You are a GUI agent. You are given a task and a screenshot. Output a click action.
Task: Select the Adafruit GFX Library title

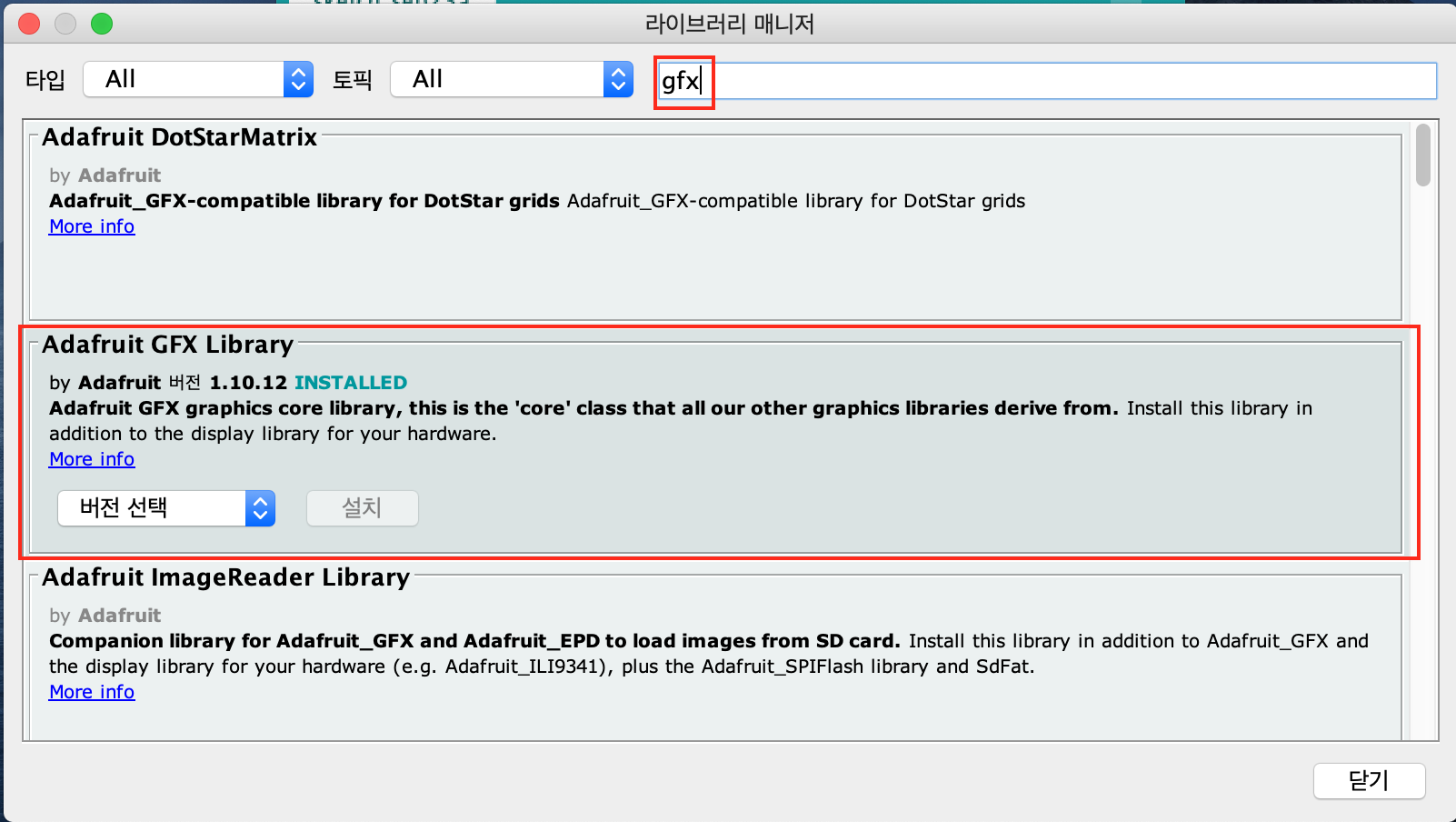[168, 345]
